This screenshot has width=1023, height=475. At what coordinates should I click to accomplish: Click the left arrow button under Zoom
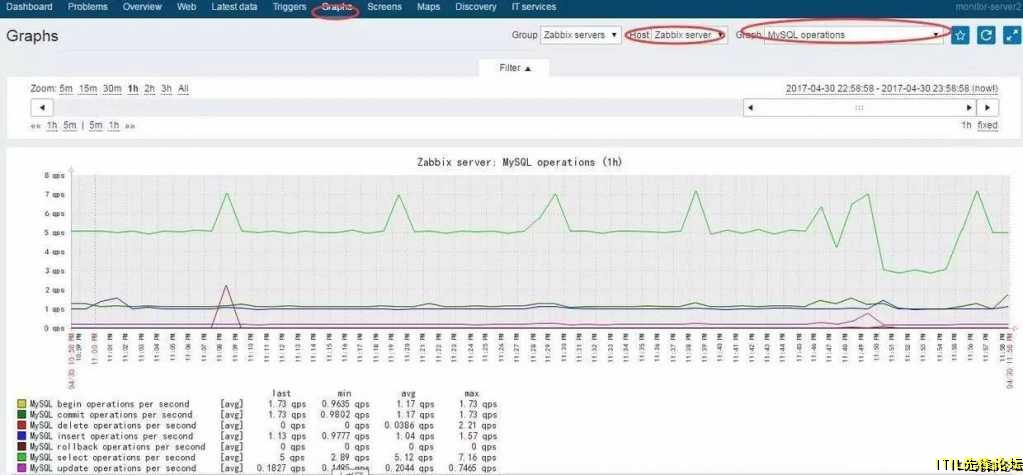coord(42,108)
